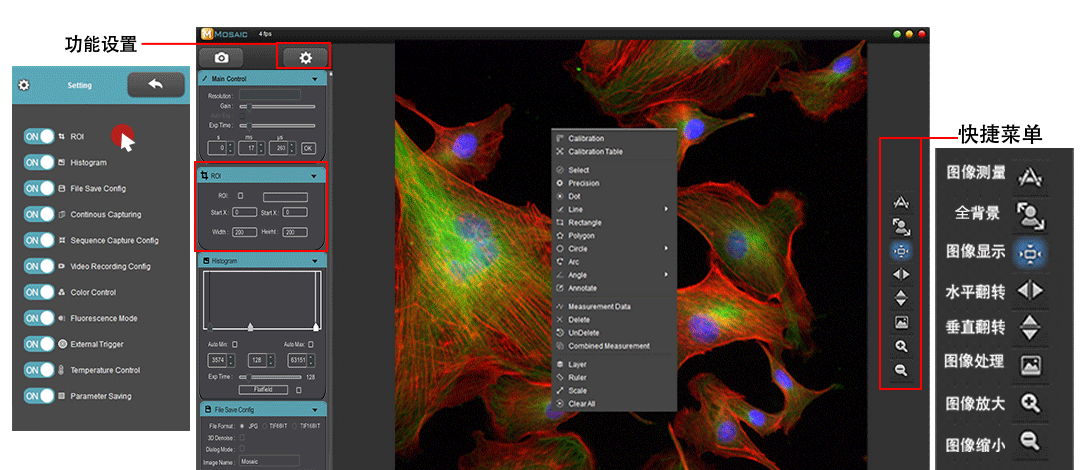The height and width of the screenshot is (470, 1085).
Task: Select the horizontal flip icon
Action: (901, 274)
